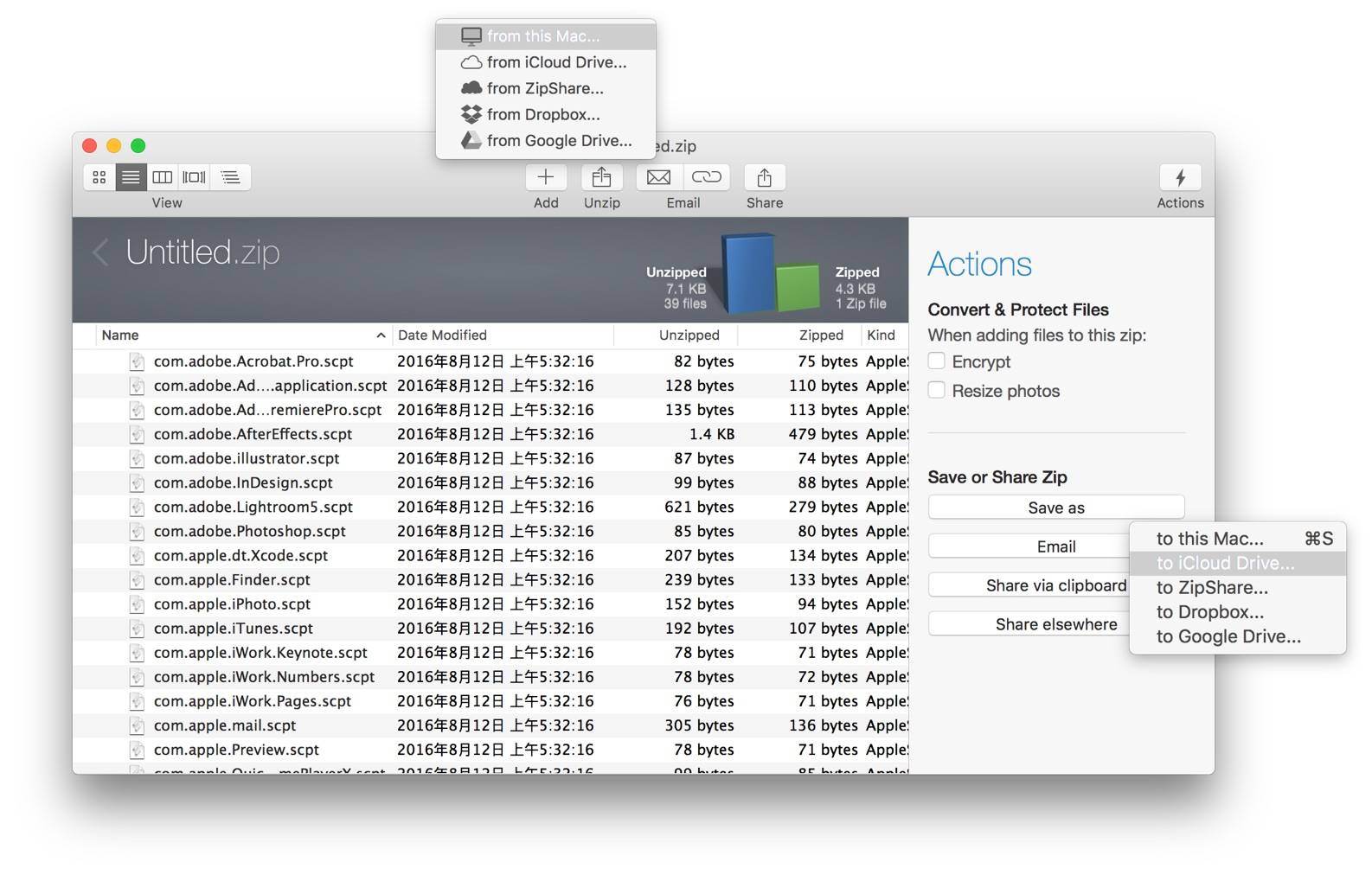
Task: Enable the Resize photos checkbox
Action: coord(936,390)
